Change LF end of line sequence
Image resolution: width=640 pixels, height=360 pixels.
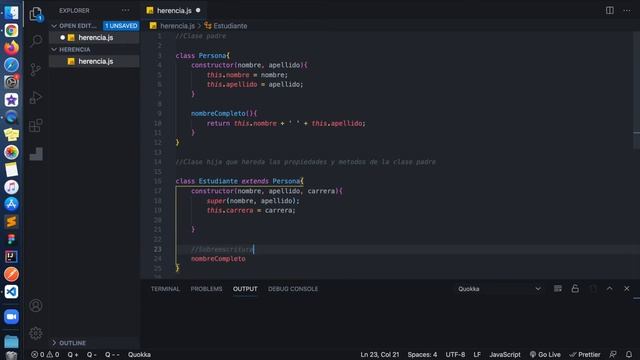pyautogui.click(x=477, y=354)
